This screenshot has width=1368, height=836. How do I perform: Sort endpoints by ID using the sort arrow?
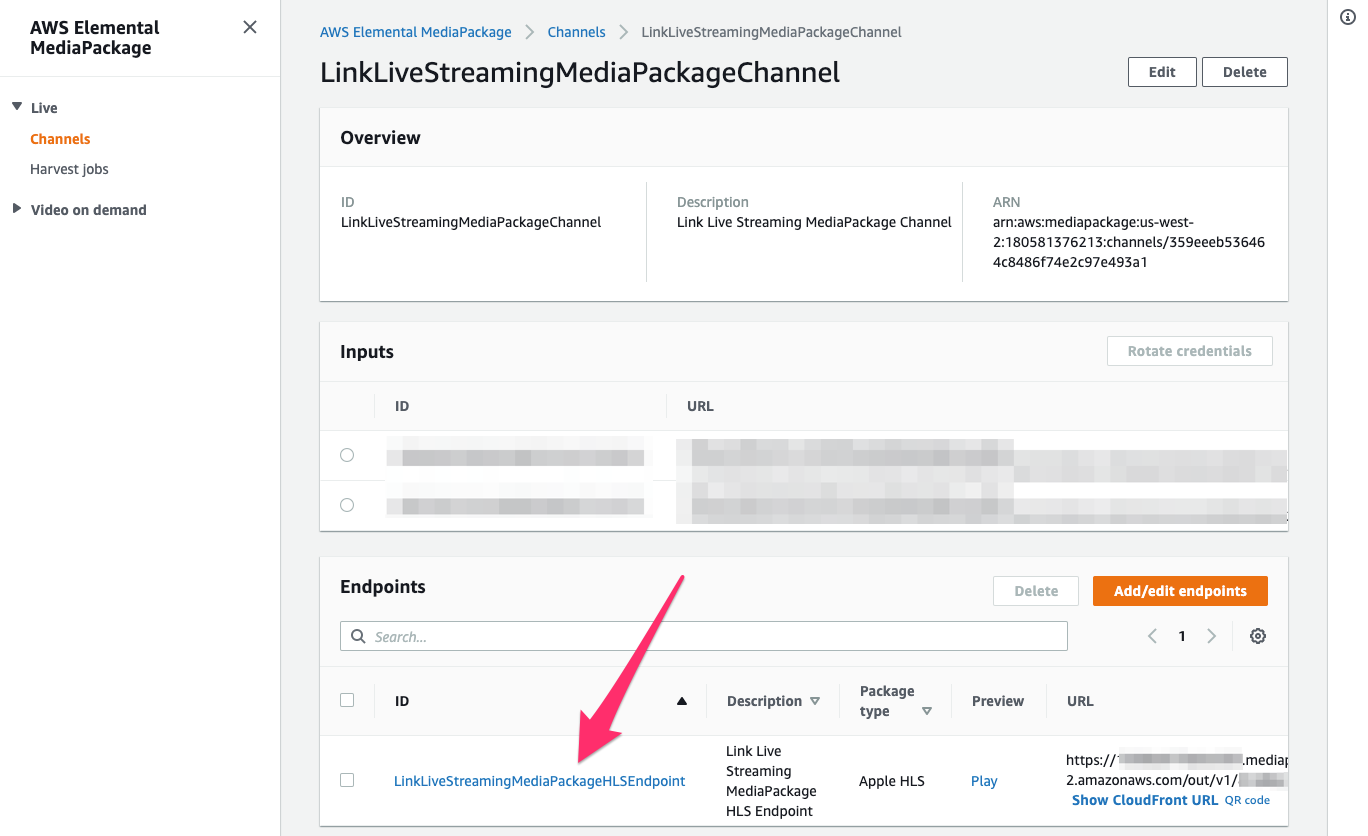pos(684,701)
